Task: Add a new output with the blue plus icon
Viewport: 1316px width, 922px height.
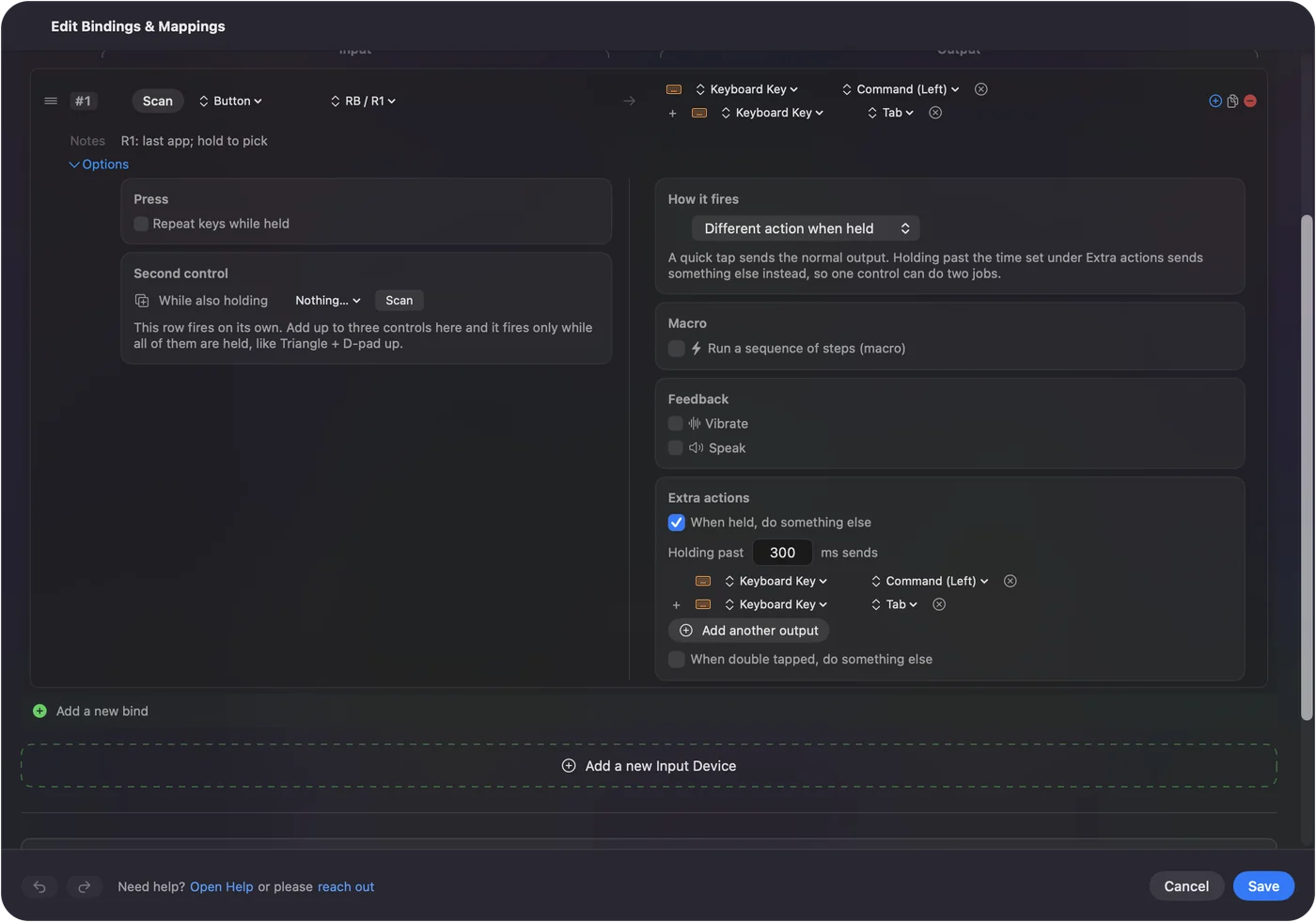Action: [x=1215, y=101]
